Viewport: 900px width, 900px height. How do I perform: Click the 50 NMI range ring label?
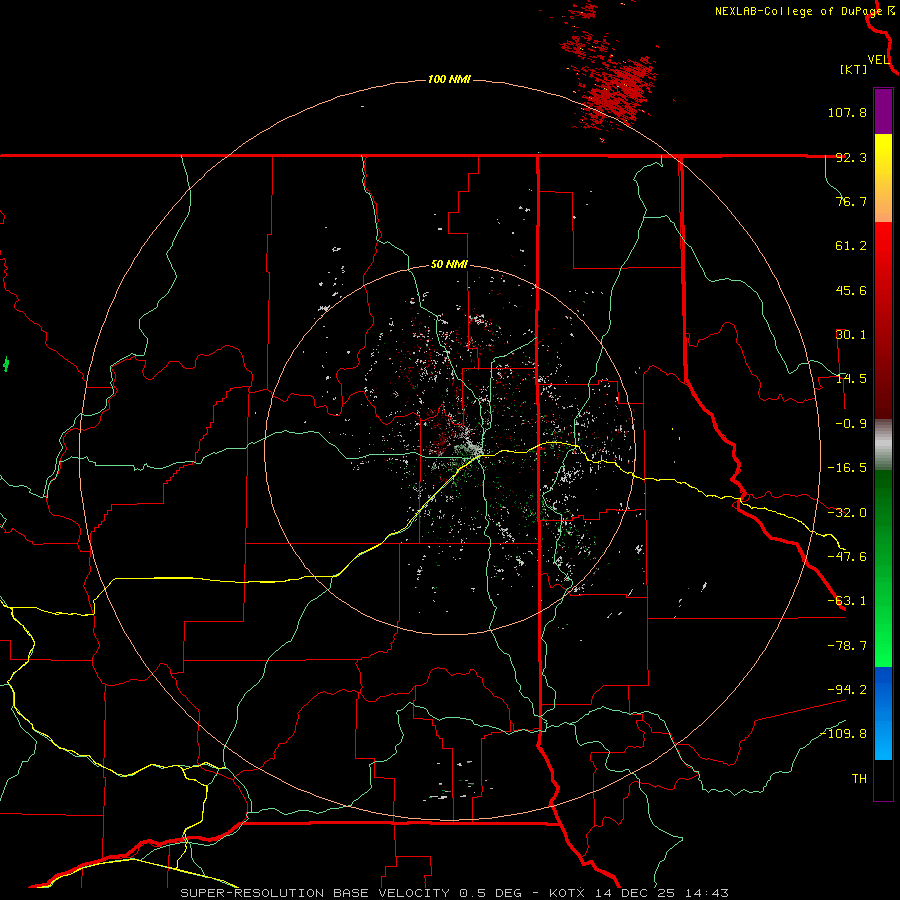click(x=449, y=264)
